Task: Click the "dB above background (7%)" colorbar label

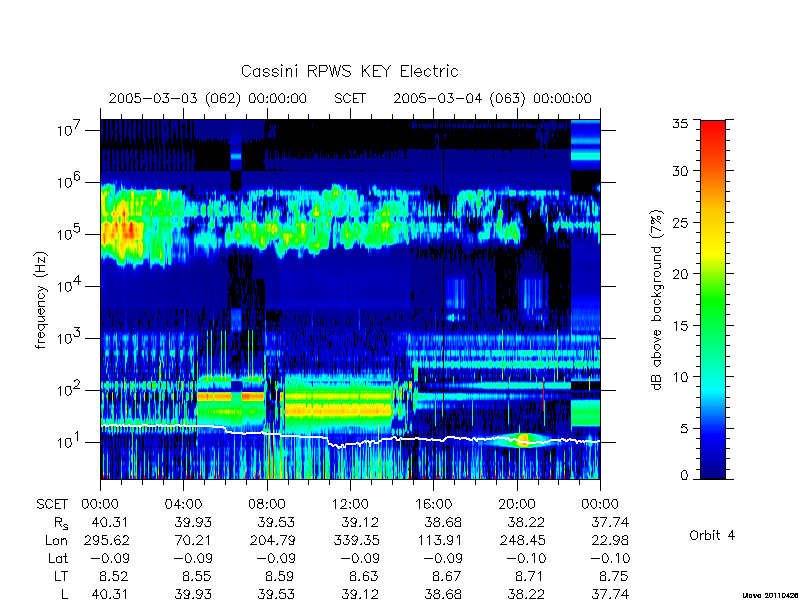Action: click(x=657, y=300)
